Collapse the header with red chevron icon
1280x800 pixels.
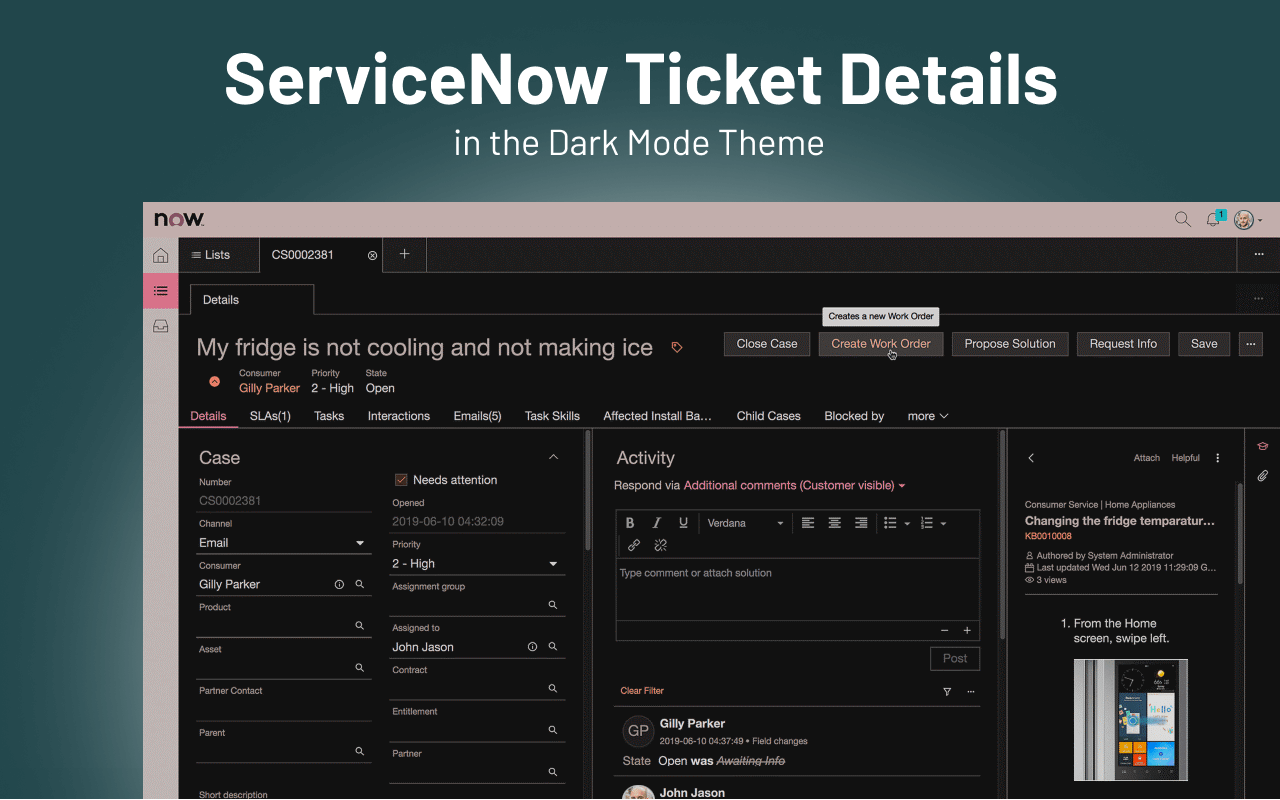[214, 381]
